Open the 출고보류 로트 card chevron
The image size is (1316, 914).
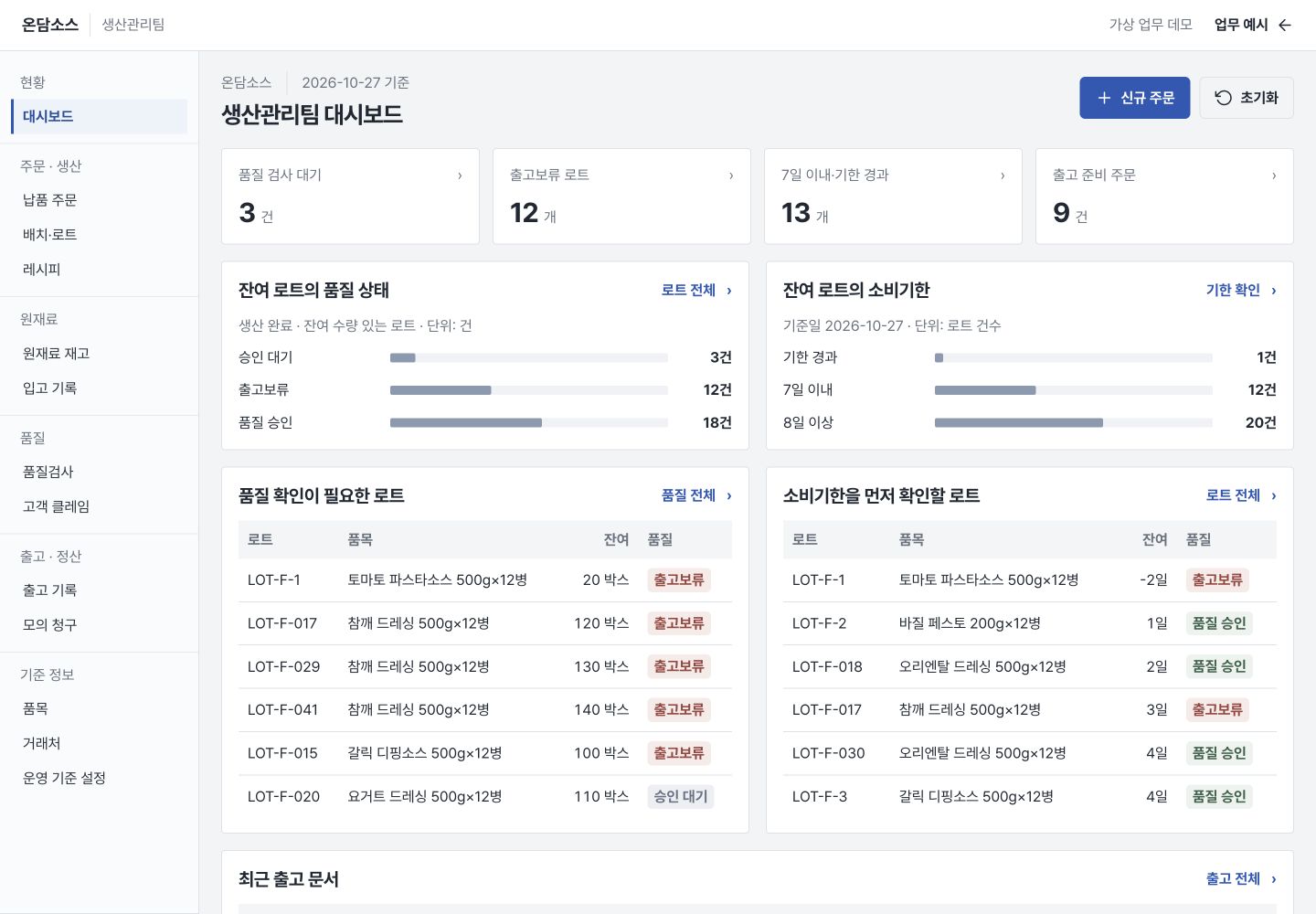[x=731, y=175]
